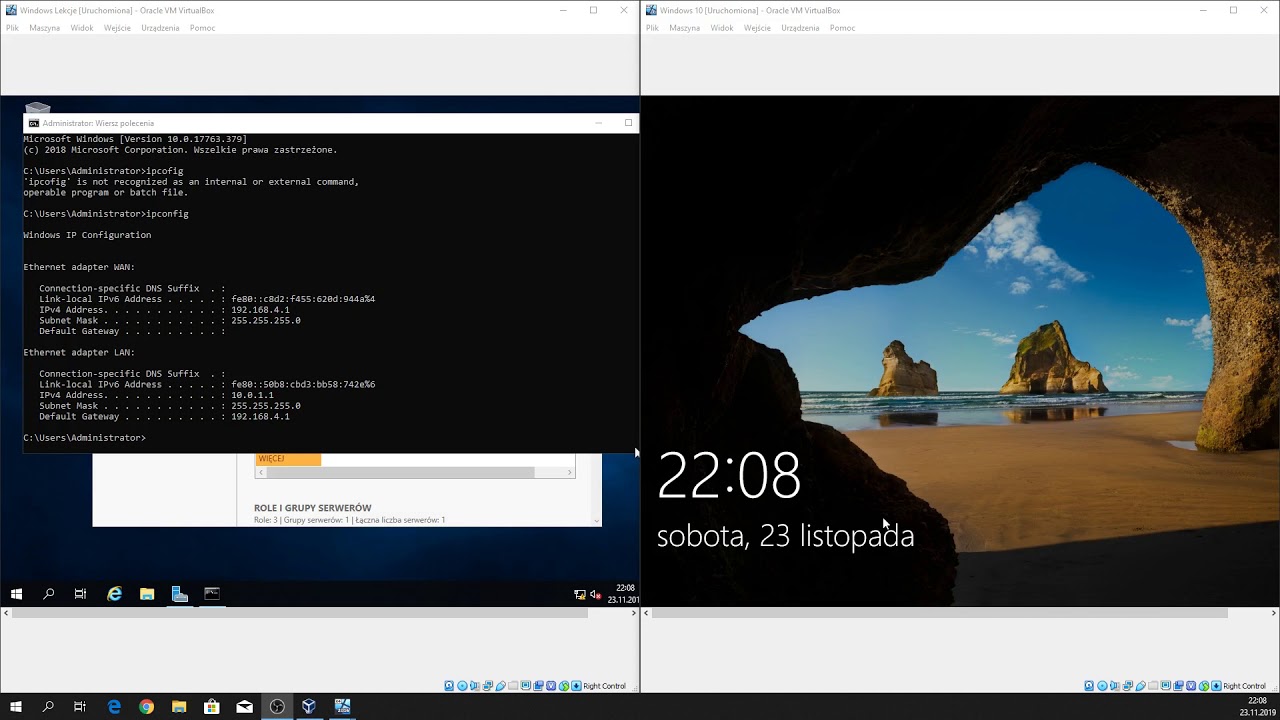
Task: Open Internet Explorer in guest server taskbar
Action: 115,594
